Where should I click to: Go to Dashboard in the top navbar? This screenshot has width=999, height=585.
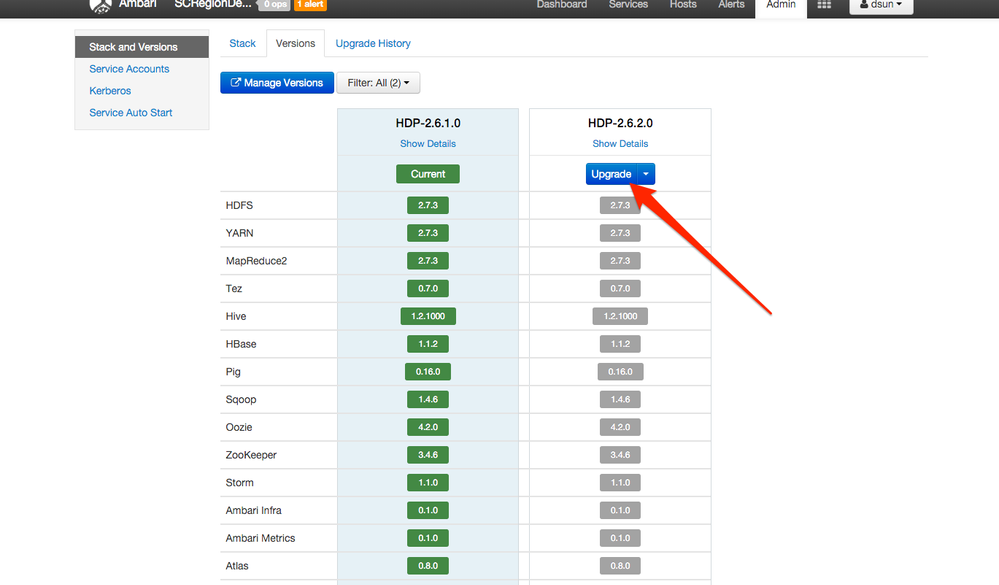click(561, 4)
